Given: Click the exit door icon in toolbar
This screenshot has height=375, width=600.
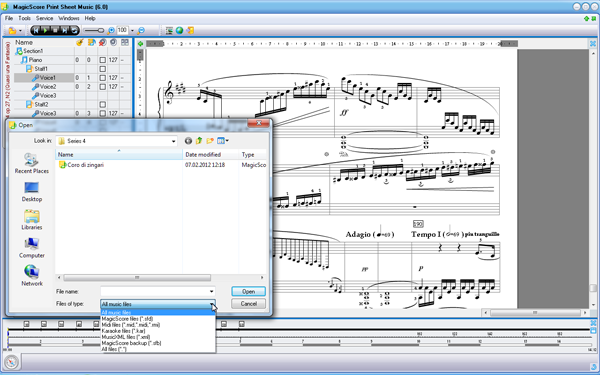Looking at the screenshot, I should (190, 30).
